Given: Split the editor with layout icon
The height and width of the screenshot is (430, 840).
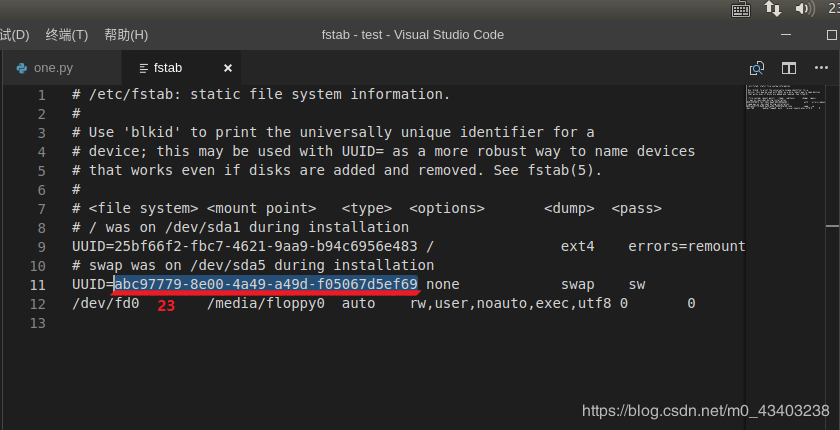Looking at the screenshot, I should point(789,68).
